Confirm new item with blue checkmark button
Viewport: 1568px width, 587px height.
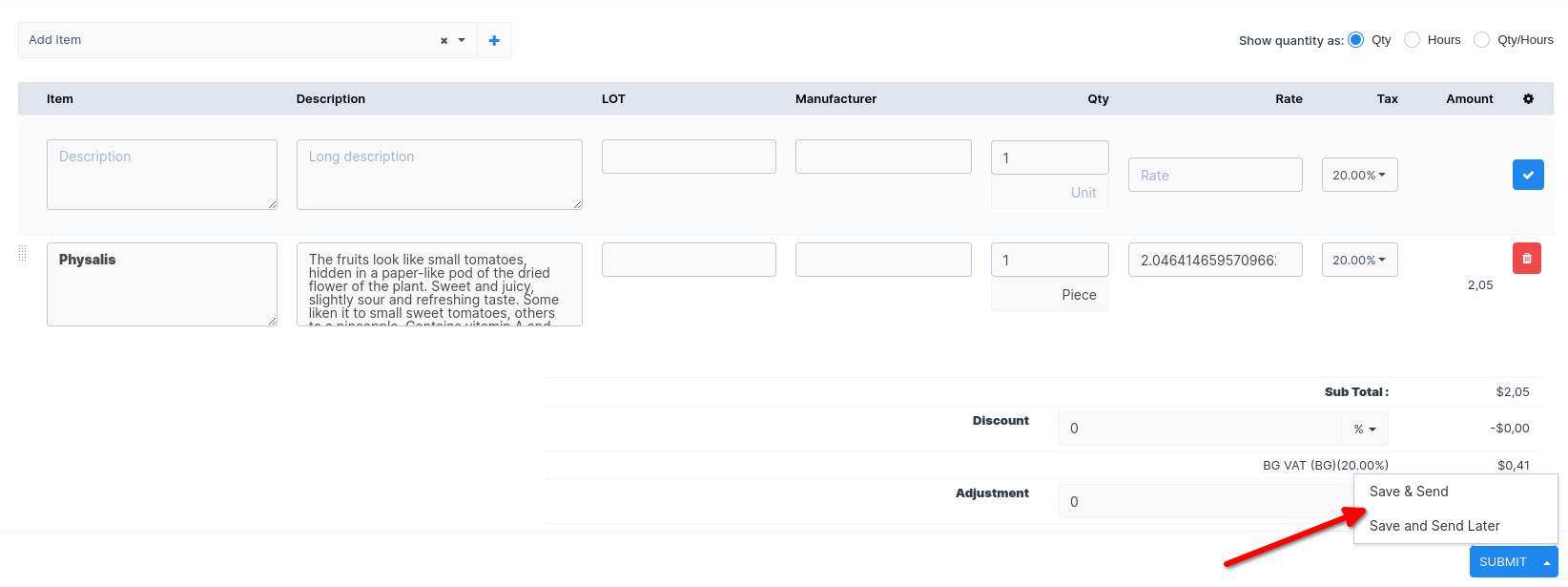click(1527, 175)
